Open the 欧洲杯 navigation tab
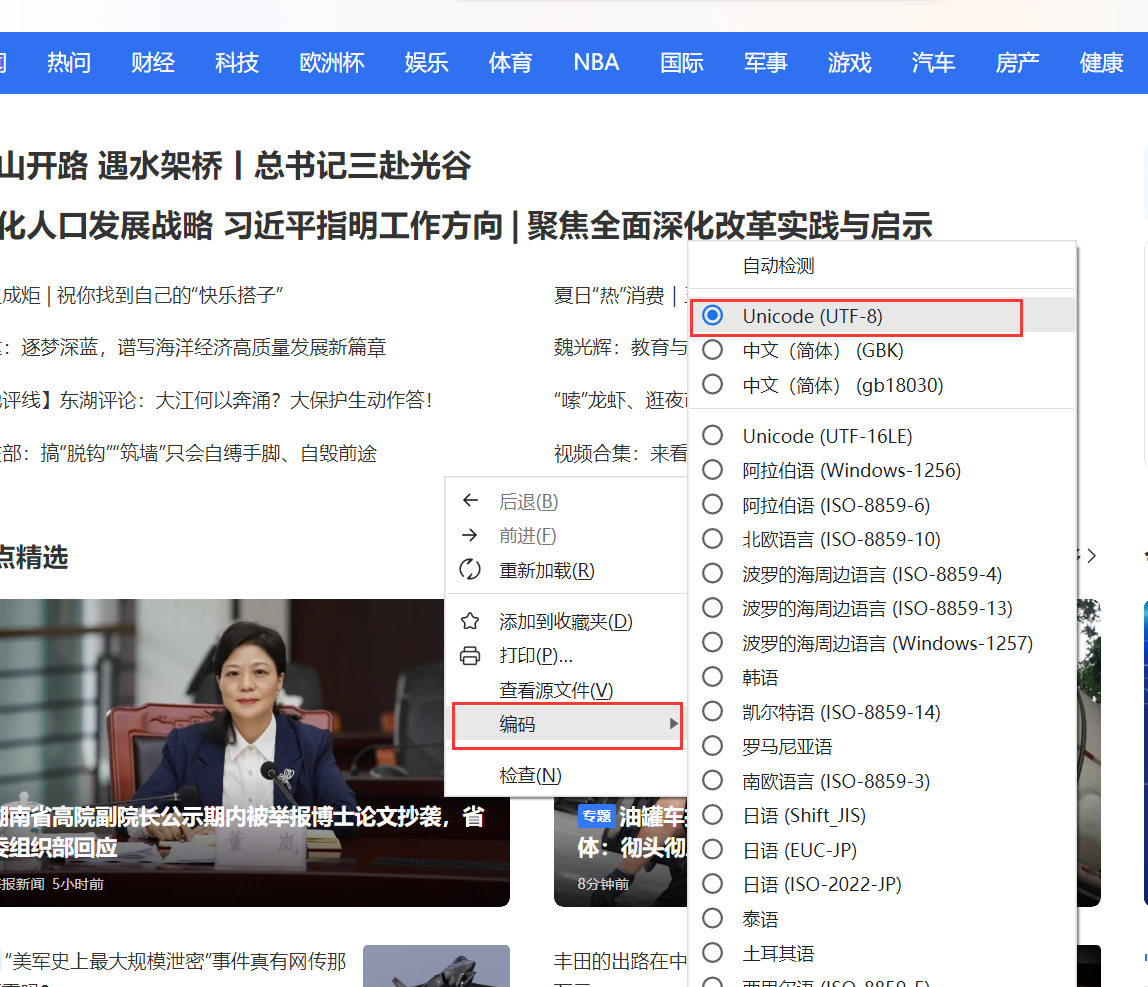1148x987 pixels. pos(331,62)
